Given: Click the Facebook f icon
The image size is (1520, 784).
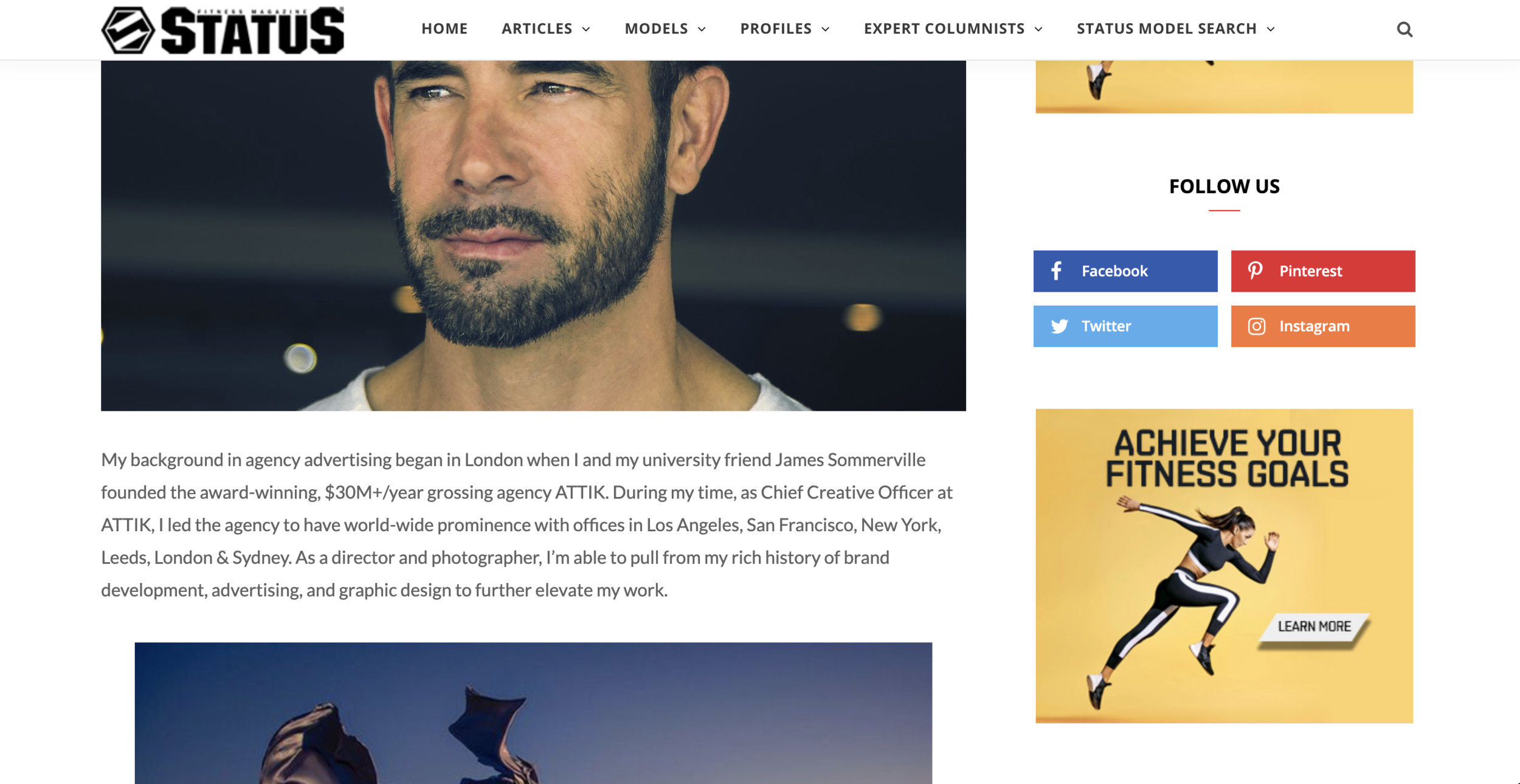Looking at the screenshot, I should pos(1057,271).
